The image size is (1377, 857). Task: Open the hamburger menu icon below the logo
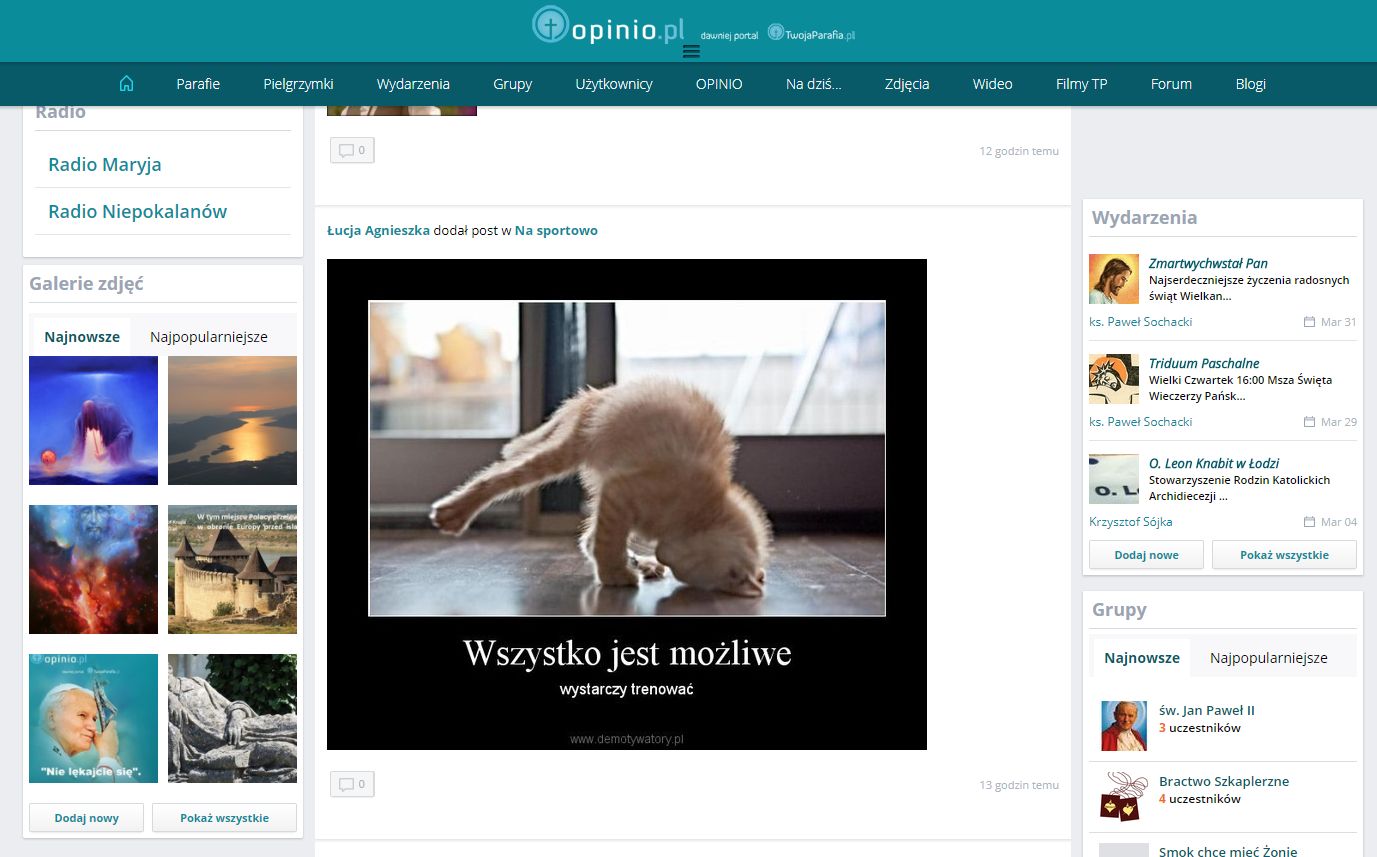(691, 52)
